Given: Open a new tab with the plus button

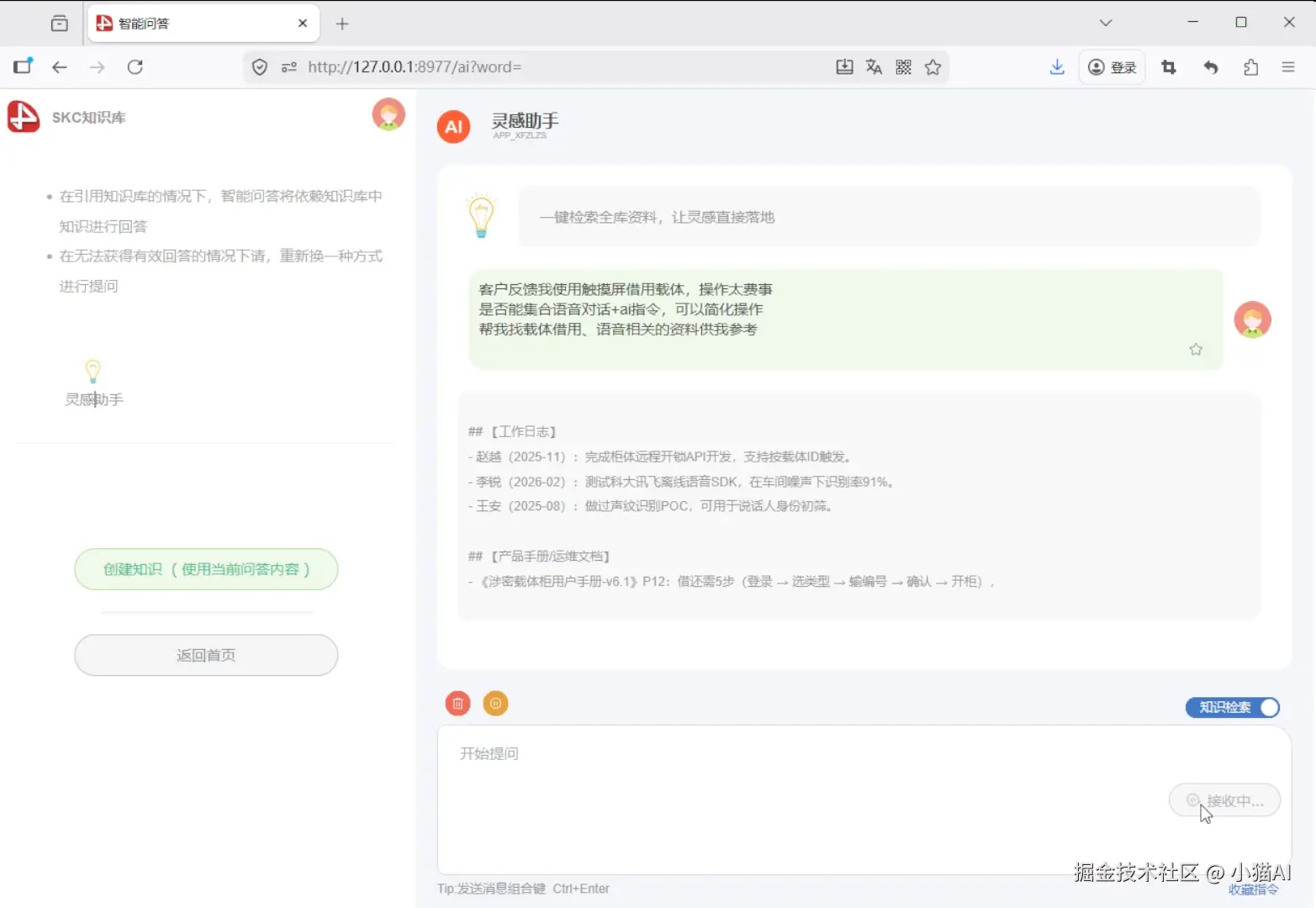Looking at the screenshot, I should 342,24.
